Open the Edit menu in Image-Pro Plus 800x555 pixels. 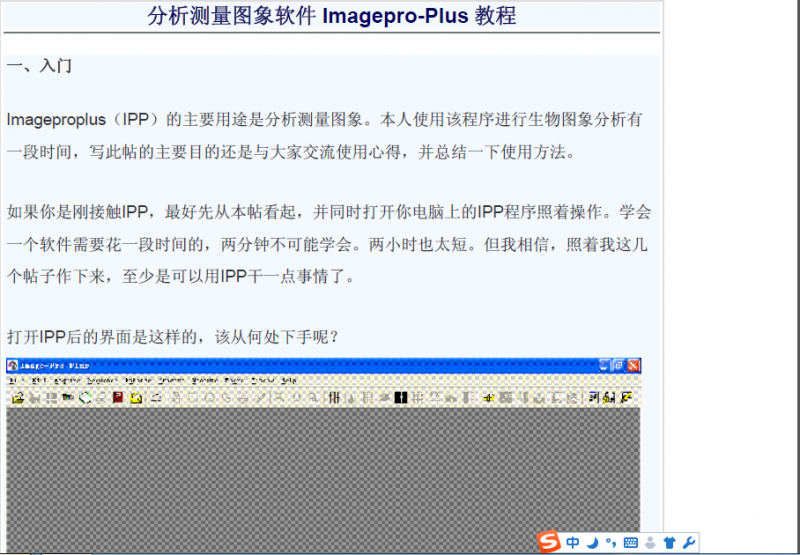coord(39,381)
